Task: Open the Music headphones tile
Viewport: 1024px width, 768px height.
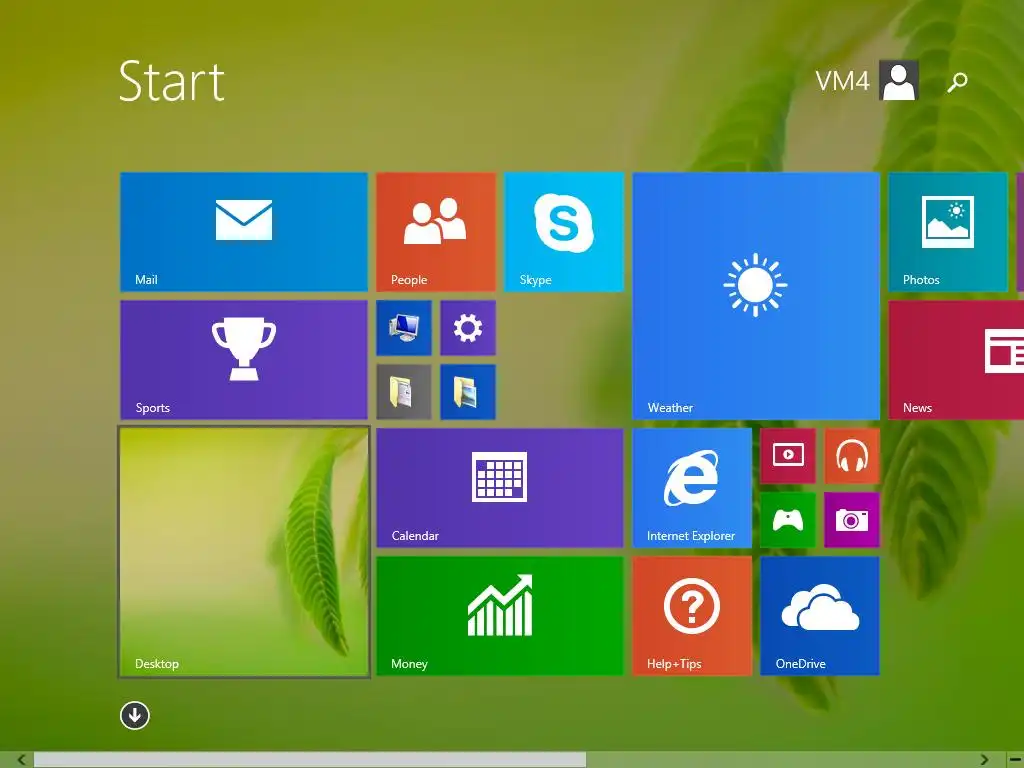Action: click(852, 456)
